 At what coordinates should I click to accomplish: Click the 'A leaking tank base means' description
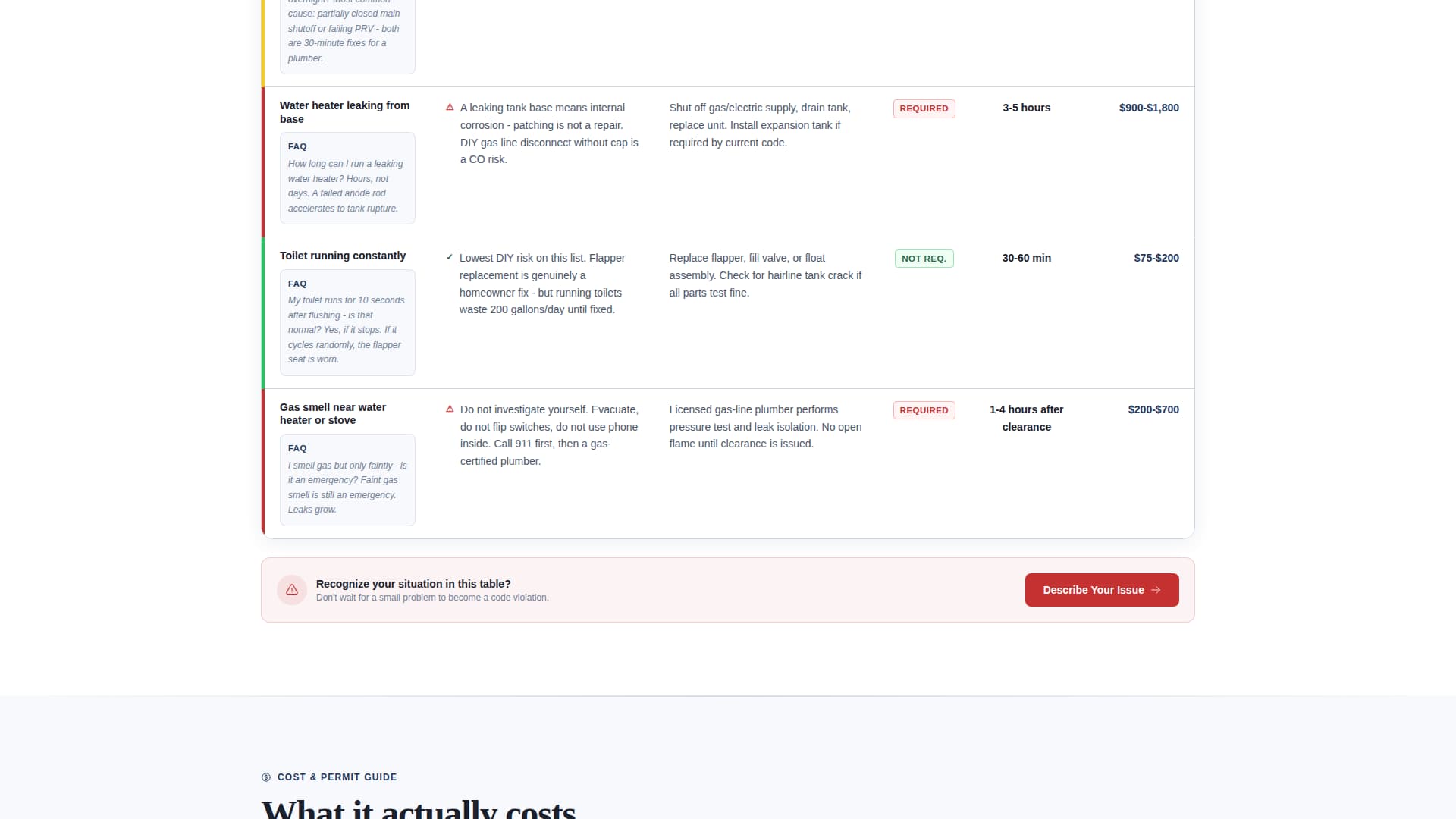pos(550,133)
